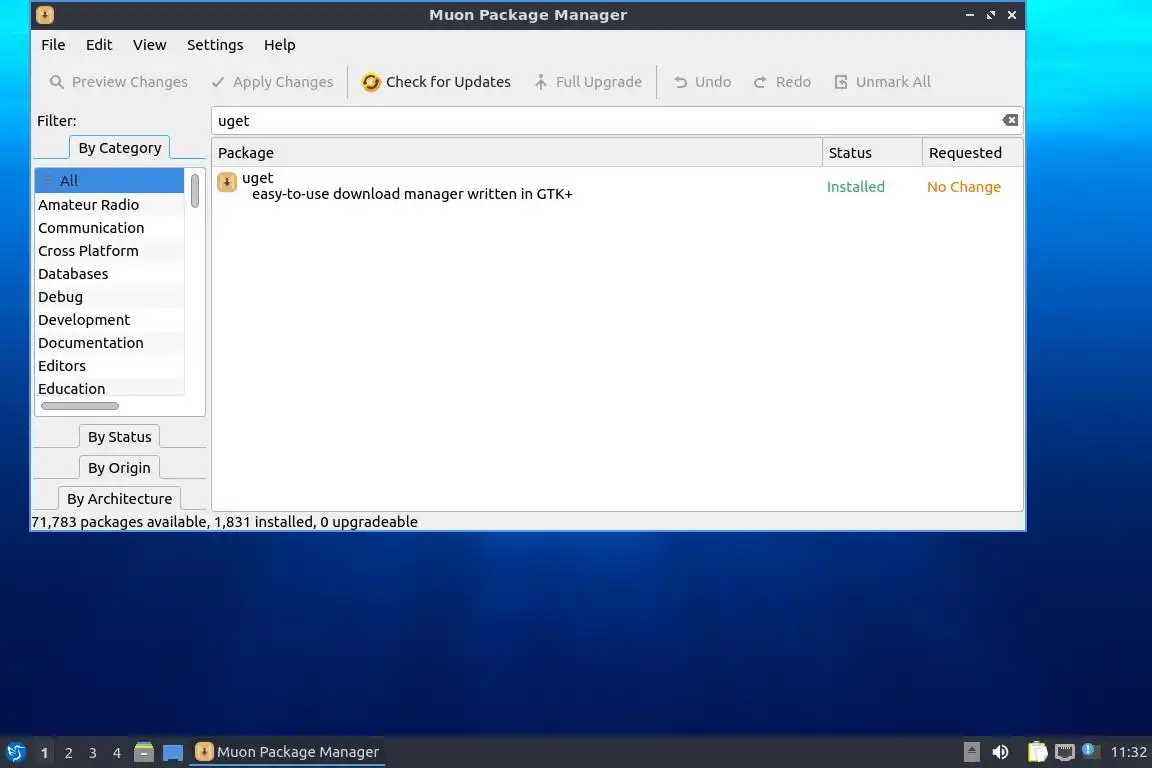This screenshot has width=1152, height=768.
Task: Open the Help menu
Action: tap(279, 45)
